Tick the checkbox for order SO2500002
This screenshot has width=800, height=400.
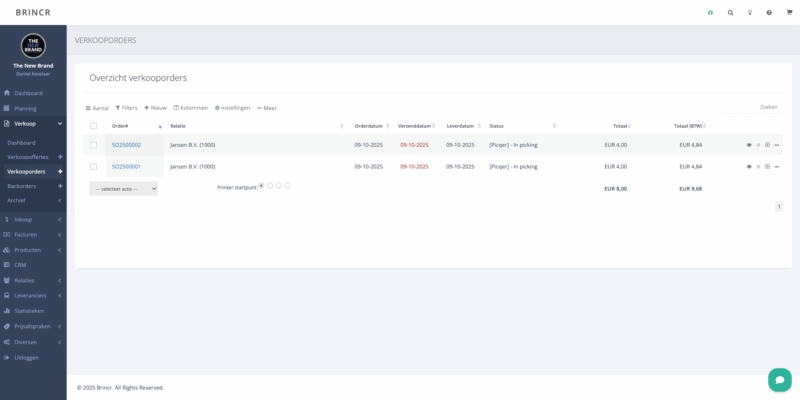(94, 145)
